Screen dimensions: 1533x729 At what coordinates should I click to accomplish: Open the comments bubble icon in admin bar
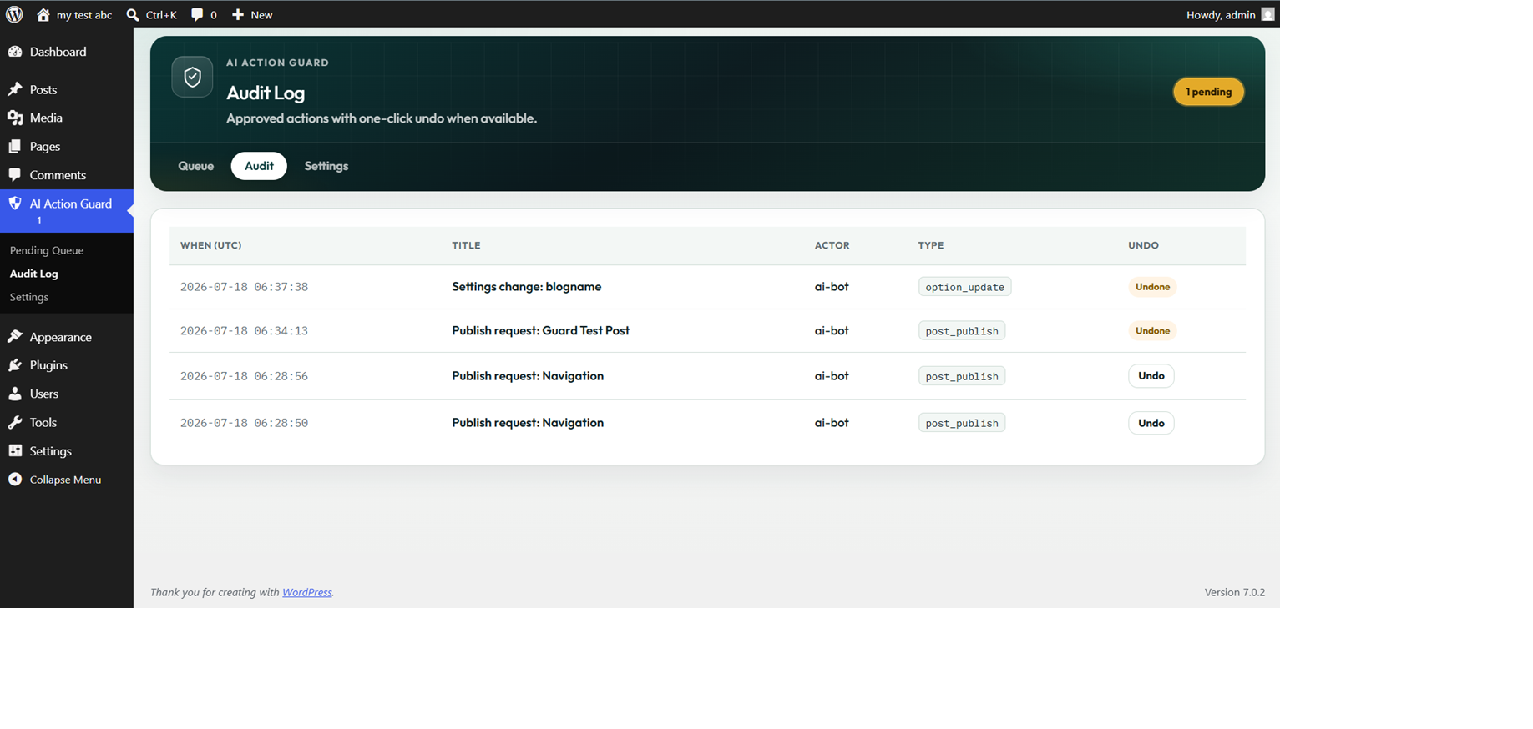click(x=197, y=15)
